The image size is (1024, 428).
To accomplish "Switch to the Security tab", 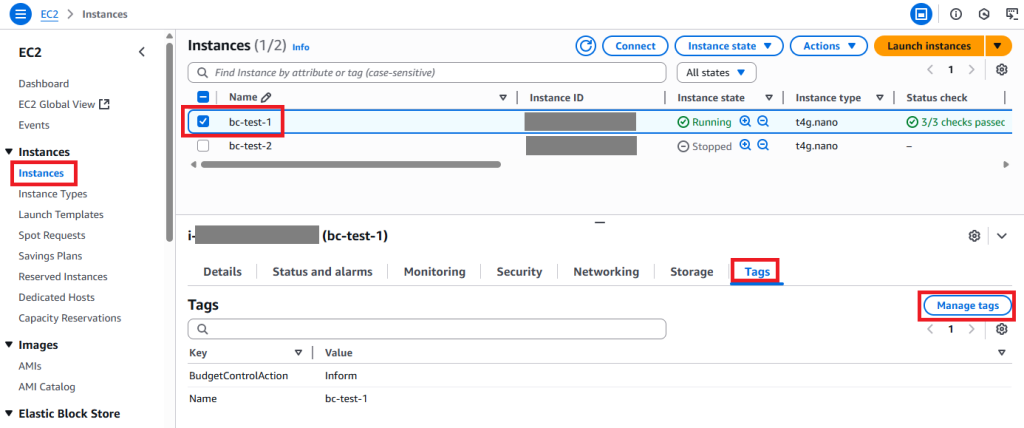I will pyautogui.click(x=519, y=272).
